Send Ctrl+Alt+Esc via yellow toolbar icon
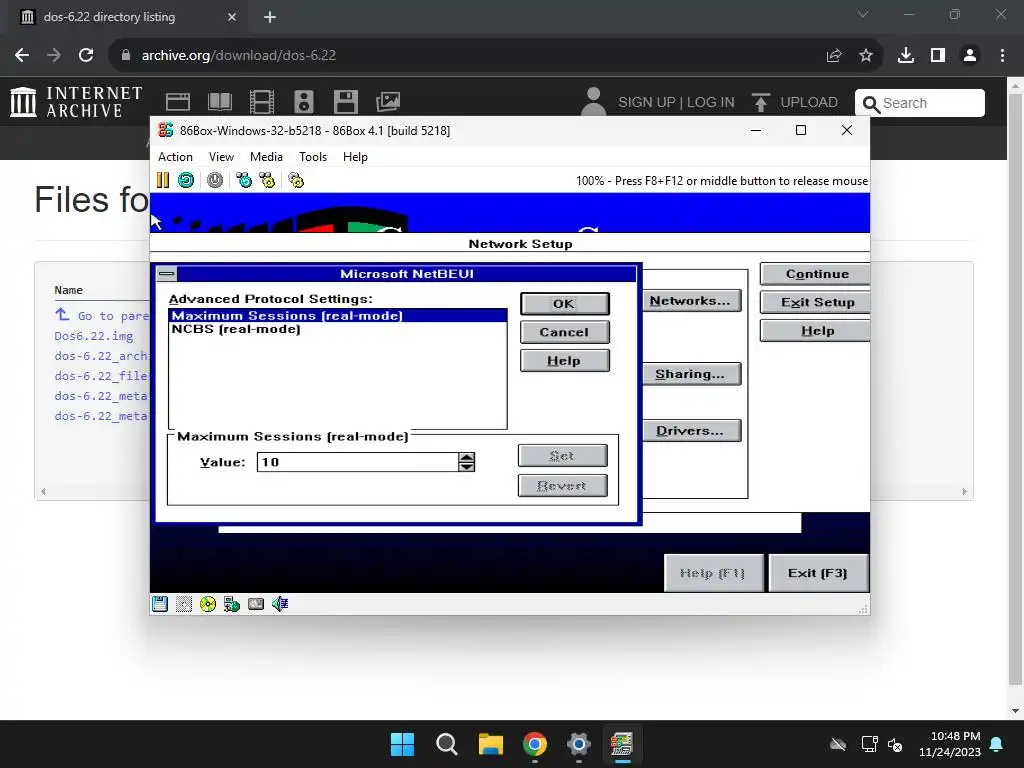The image size is (1024, 768). tap(267, 180)
